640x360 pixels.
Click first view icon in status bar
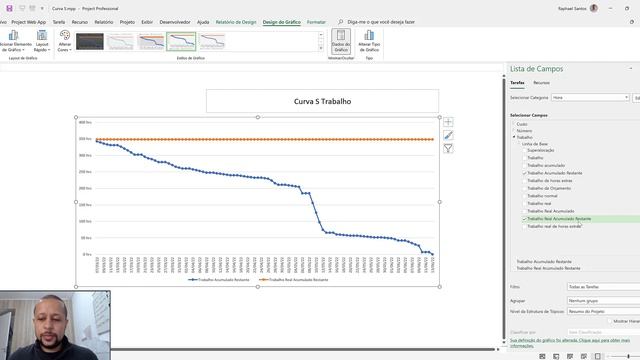click(x=542, y=356)
